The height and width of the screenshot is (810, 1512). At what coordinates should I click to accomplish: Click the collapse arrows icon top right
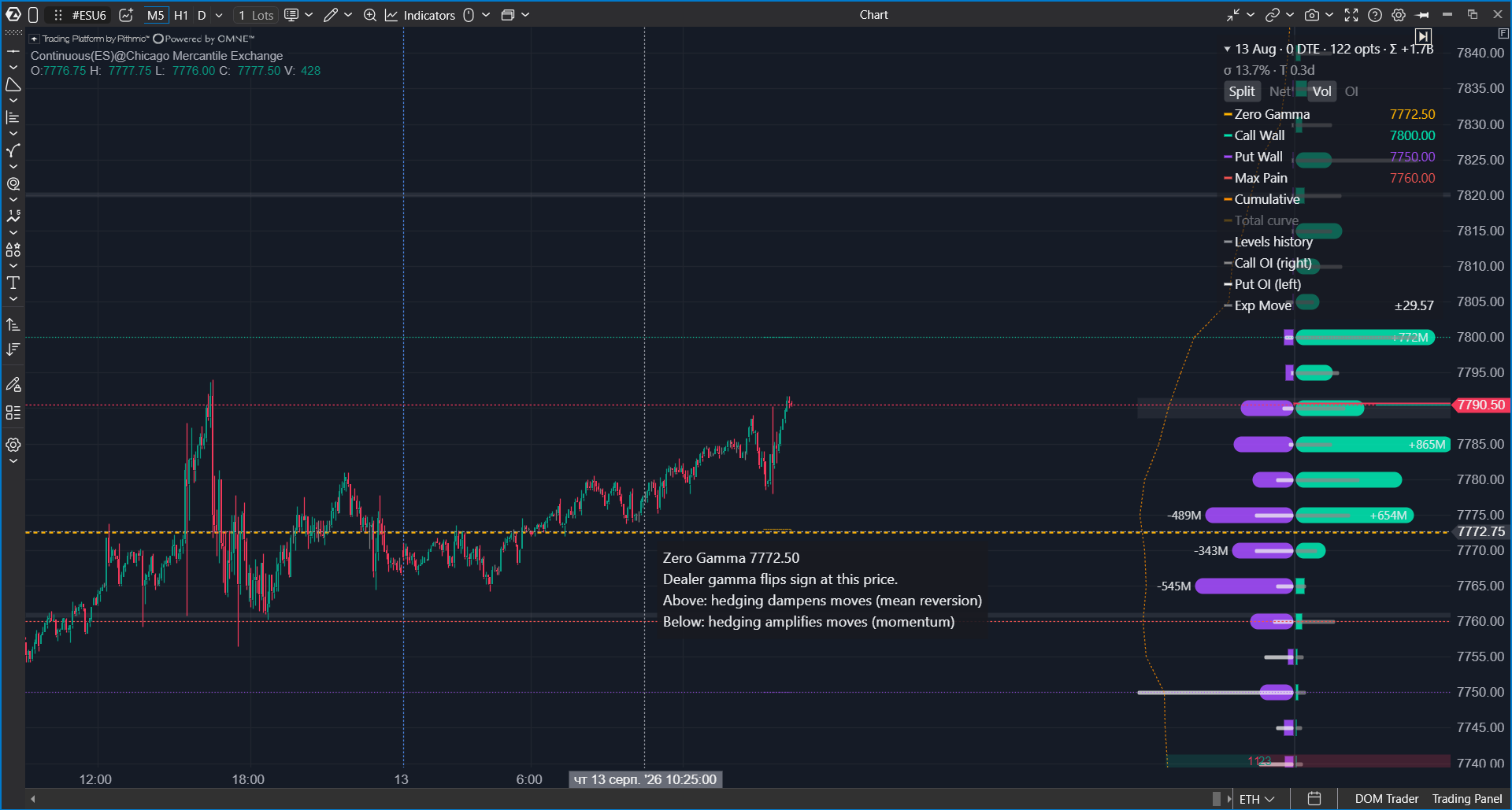pos(1233,15)
